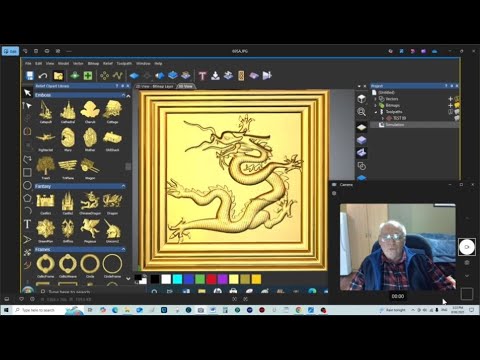Open the Vector menu
This screenshot has width=480, height=360.
click(x=78, y=63)
